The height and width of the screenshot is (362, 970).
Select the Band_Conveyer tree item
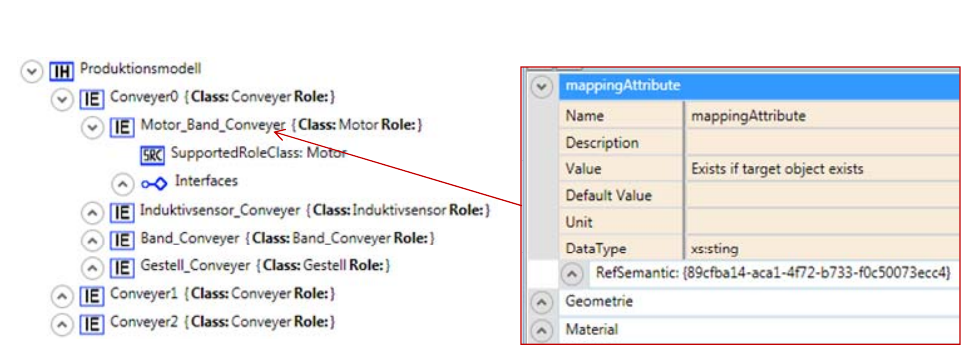pos(288,238)
